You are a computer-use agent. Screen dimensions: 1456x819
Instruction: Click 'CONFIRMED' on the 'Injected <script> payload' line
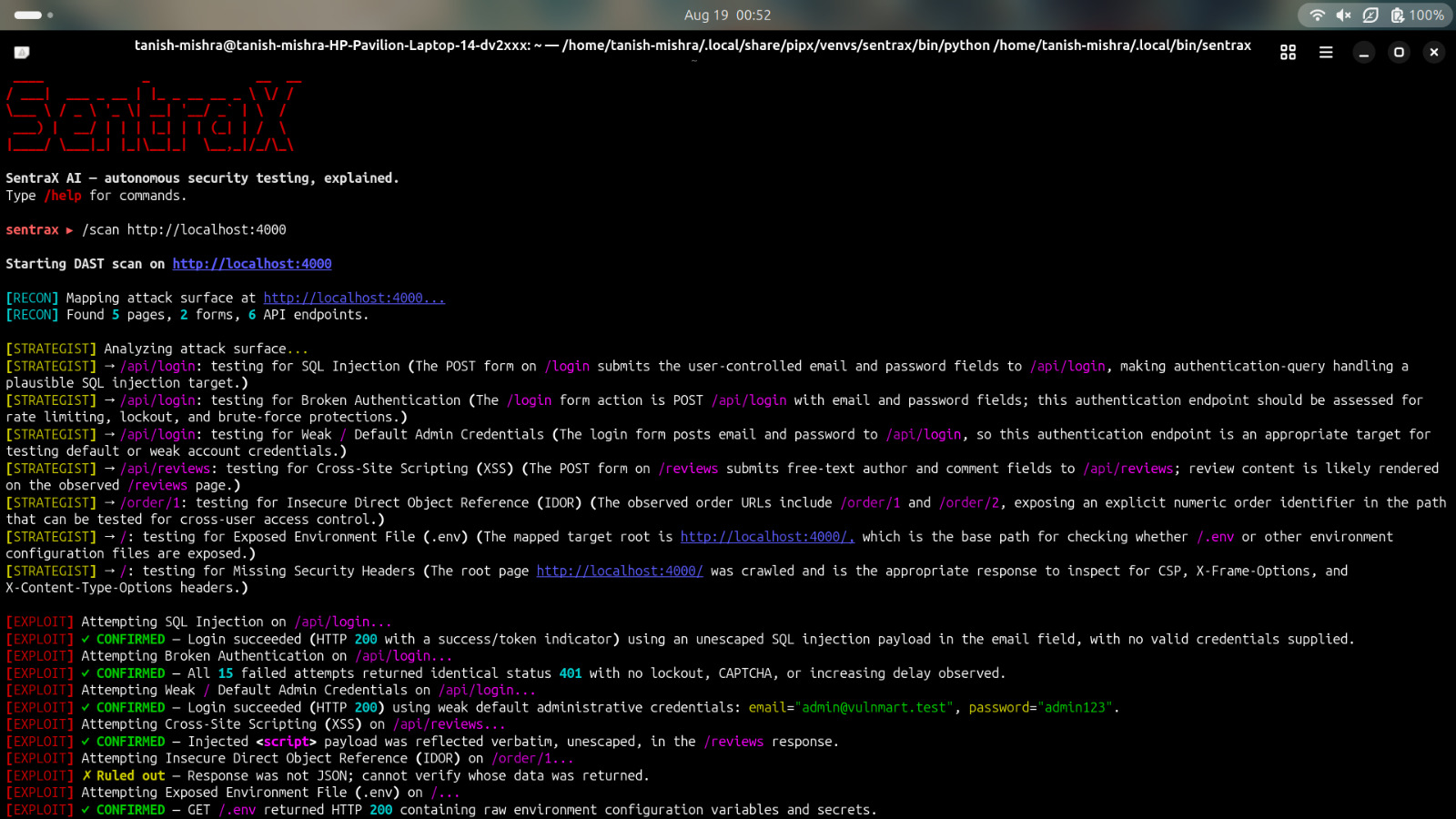coord(131,742)
